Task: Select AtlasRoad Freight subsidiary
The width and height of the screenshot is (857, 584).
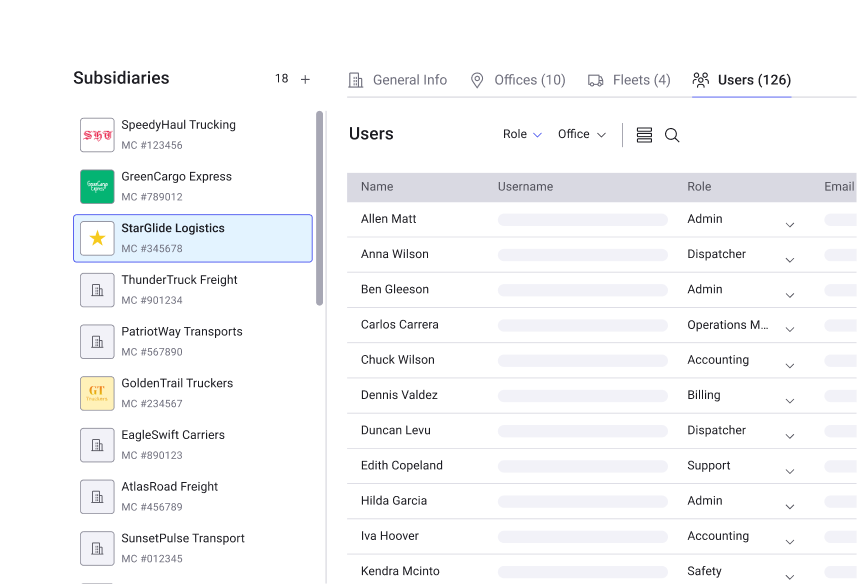Action: [193, 497]
